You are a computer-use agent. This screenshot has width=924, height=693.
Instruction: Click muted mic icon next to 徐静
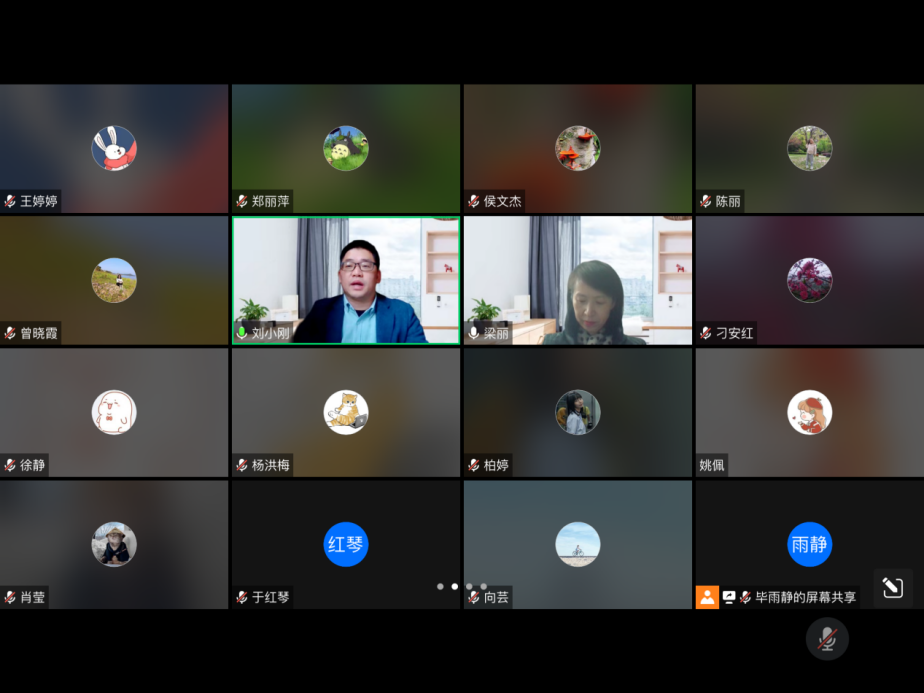(10, 465)
